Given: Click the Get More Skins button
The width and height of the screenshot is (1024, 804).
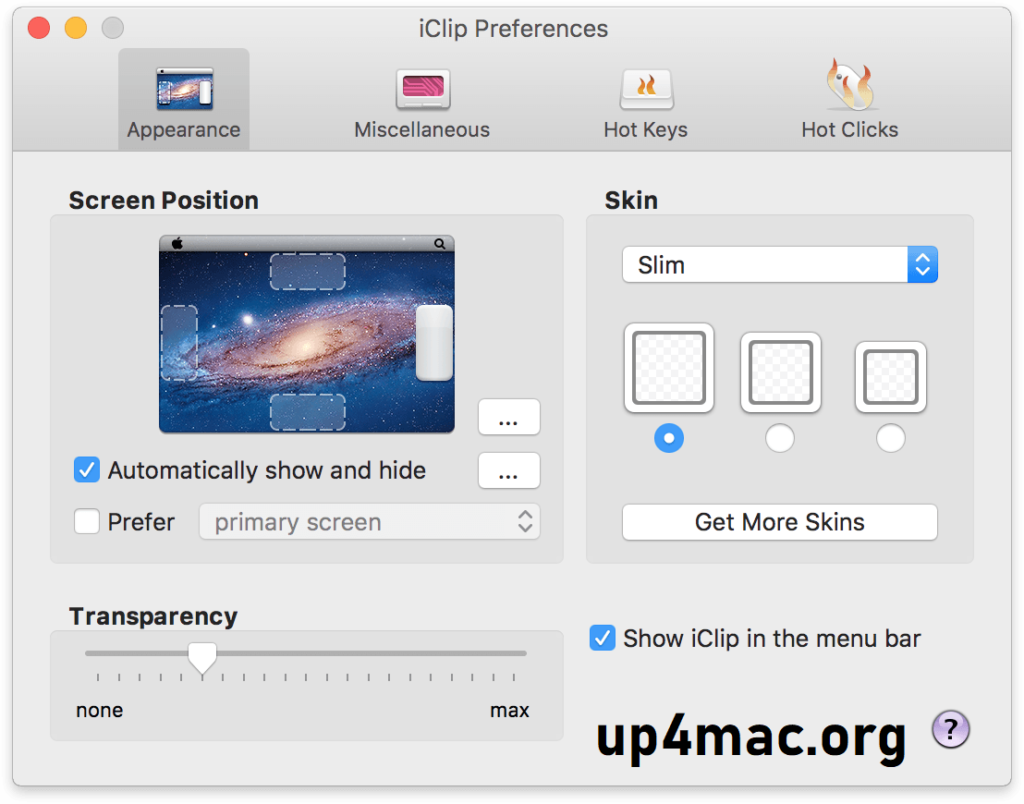Looking at the screenshot, I should [x=779, y=522].
